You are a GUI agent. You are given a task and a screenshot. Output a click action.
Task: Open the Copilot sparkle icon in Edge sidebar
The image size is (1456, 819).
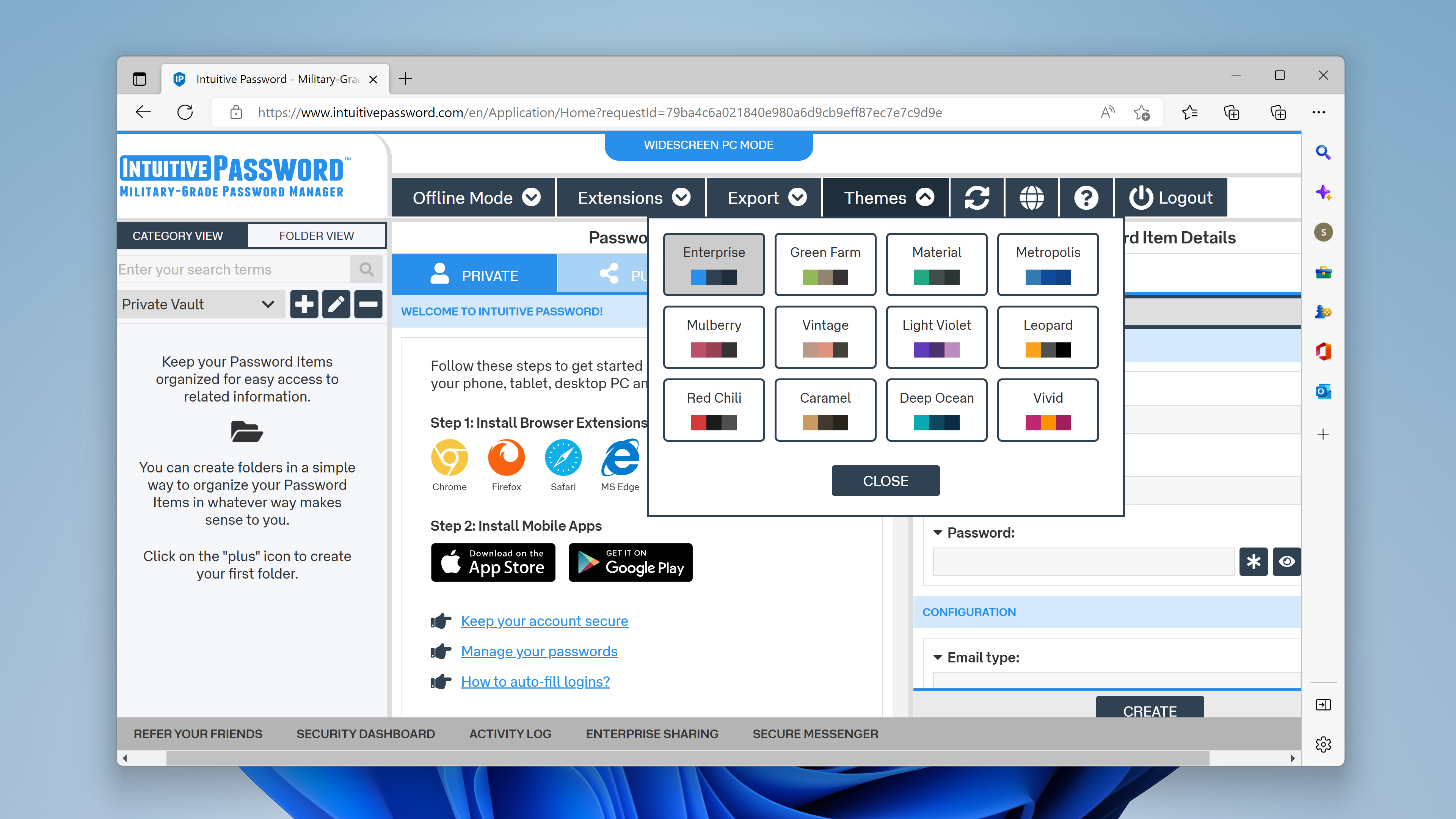tap(1323, 192)
